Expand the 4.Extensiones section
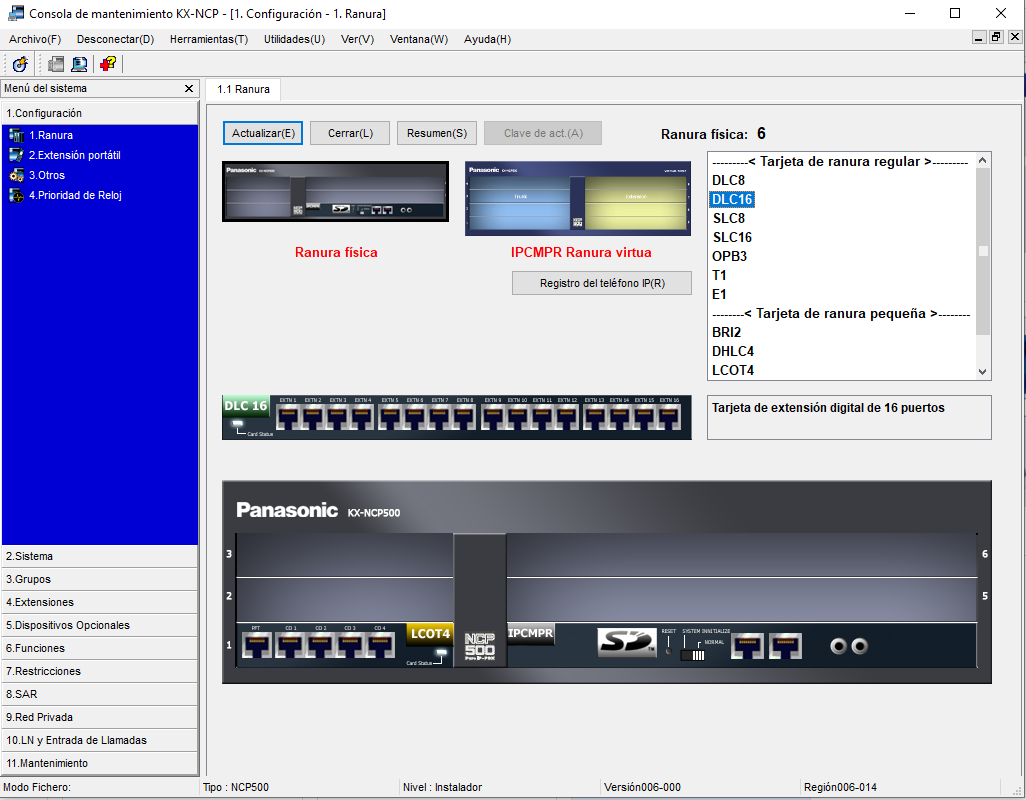Viewport: 1026px width, 800px height. click(x=99, y=602)
